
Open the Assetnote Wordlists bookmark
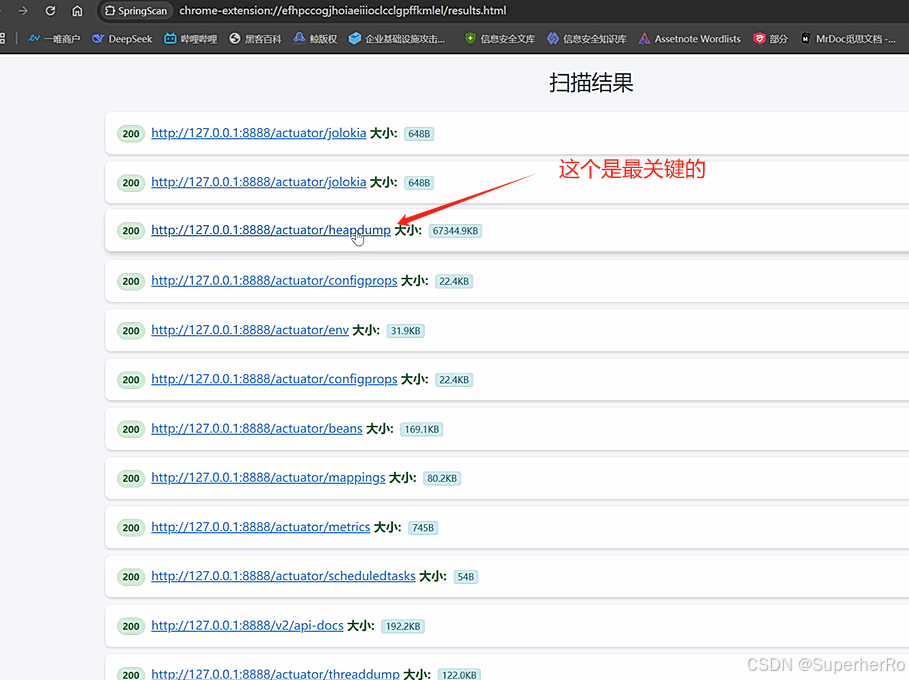point(690,39)
